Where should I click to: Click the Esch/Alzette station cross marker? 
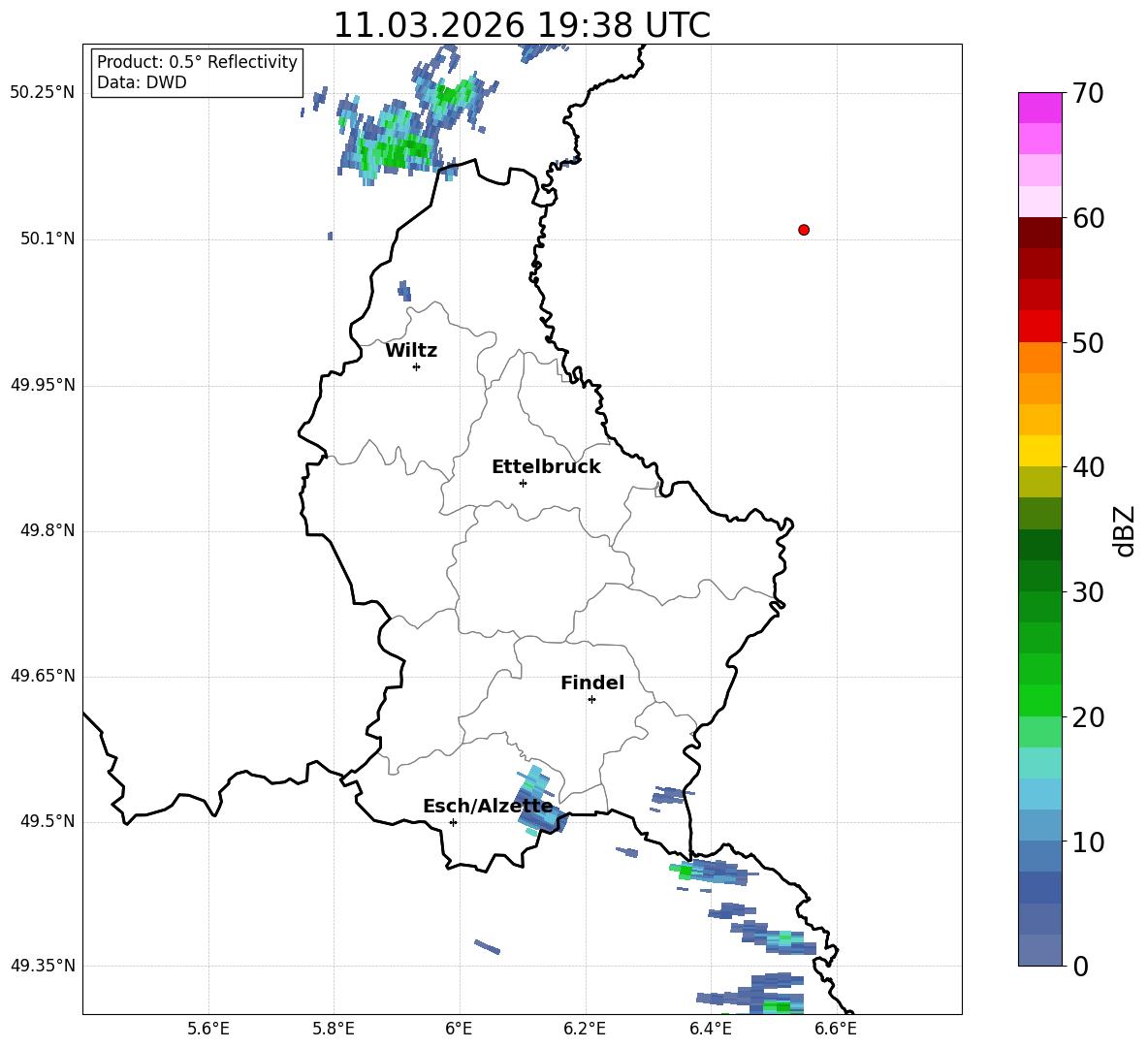tap(453, 822)
